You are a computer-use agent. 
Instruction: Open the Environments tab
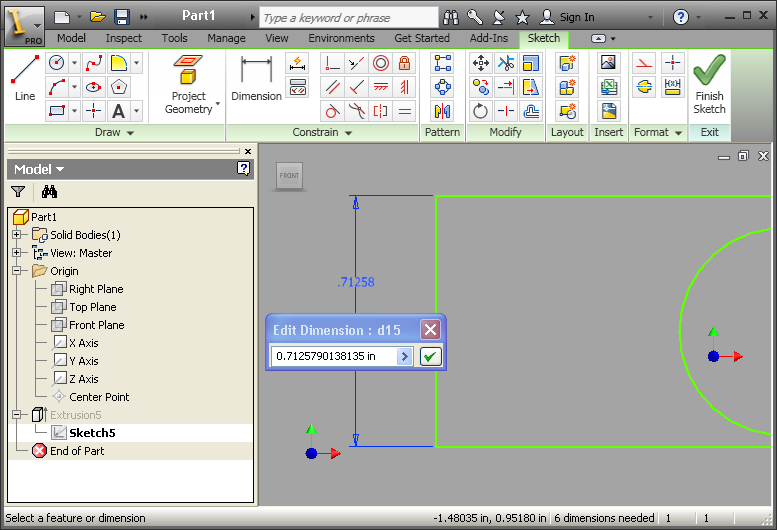(x=341, y=38)
